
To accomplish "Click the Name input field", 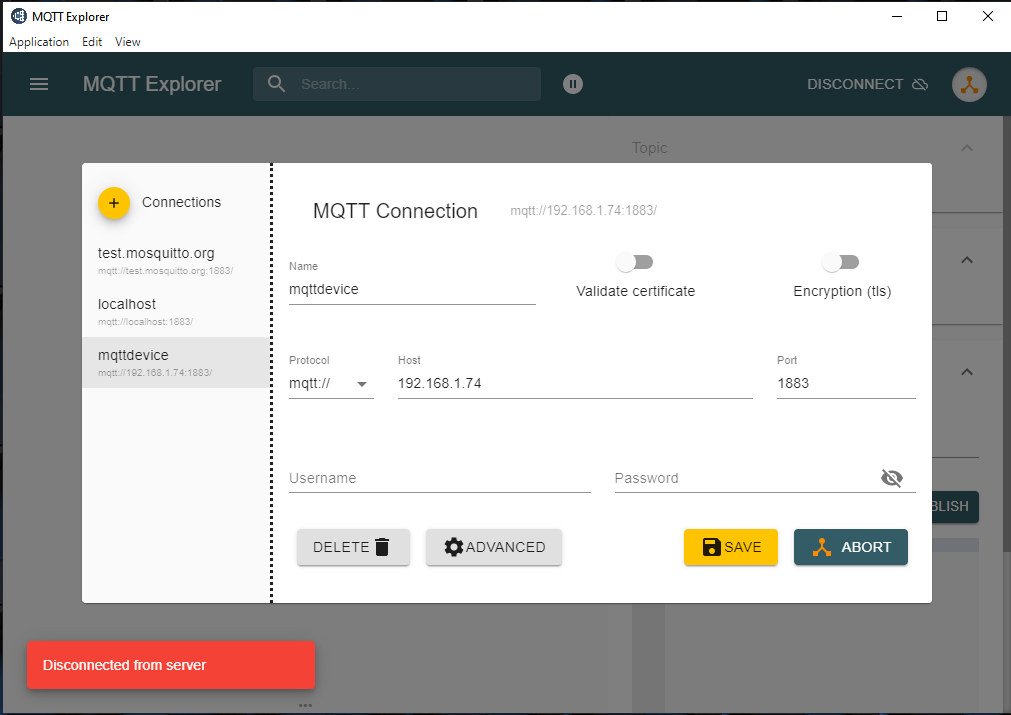I will [x=412, y=289].
